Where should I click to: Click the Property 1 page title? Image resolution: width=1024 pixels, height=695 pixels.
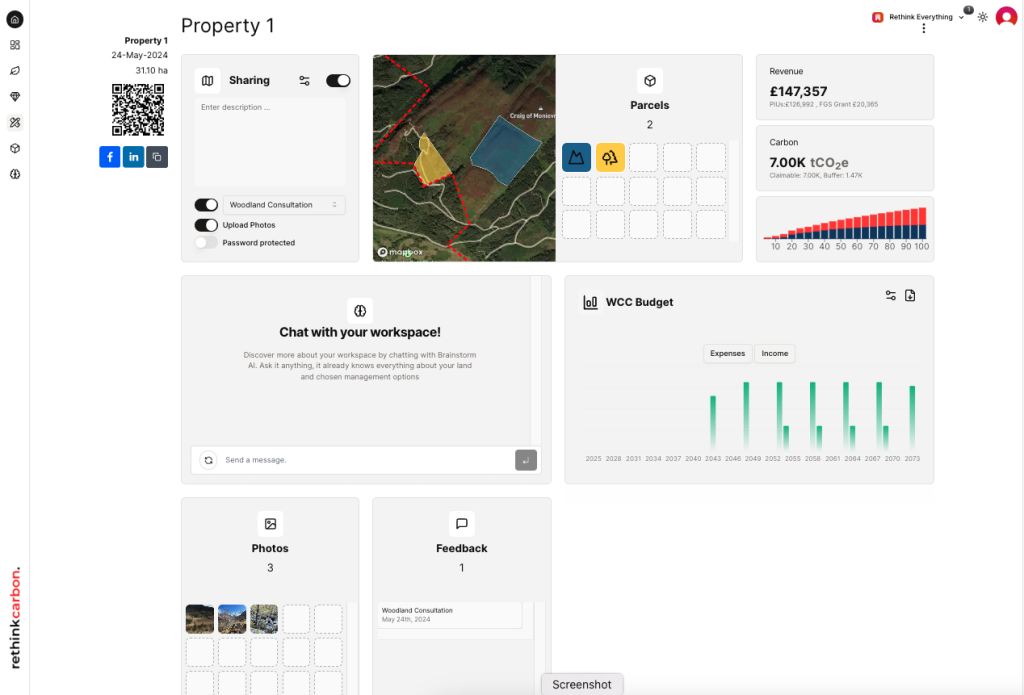coord(228,25)
